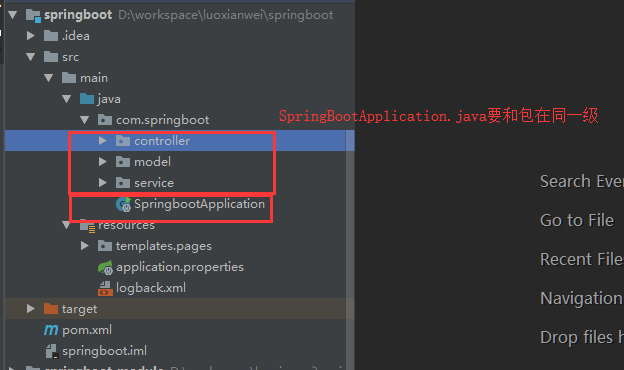Expand the templates.pages folder arrow
Viewport: 624px width, 370px height.
85,246
